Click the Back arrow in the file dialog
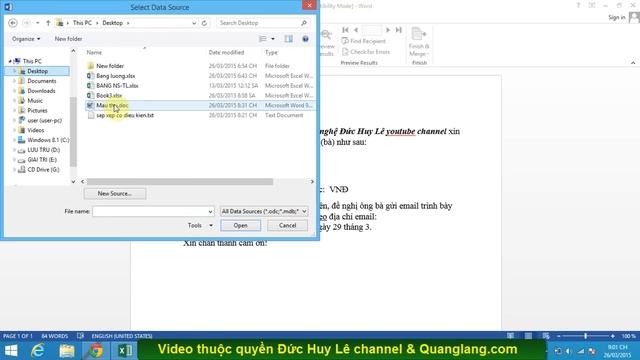640x360 pixels. point(13,23)
